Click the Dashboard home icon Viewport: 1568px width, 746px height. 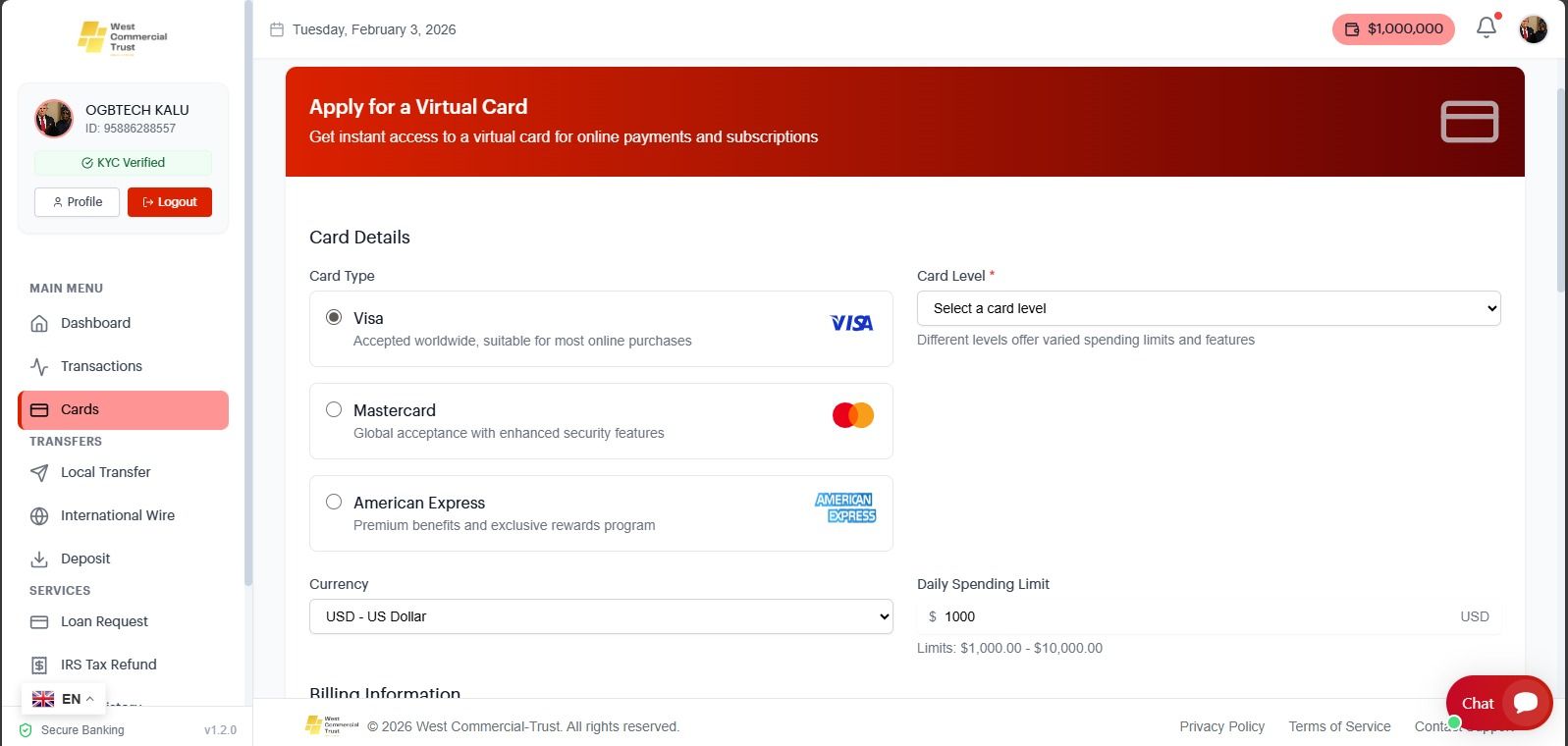click(x=39, y=323)
